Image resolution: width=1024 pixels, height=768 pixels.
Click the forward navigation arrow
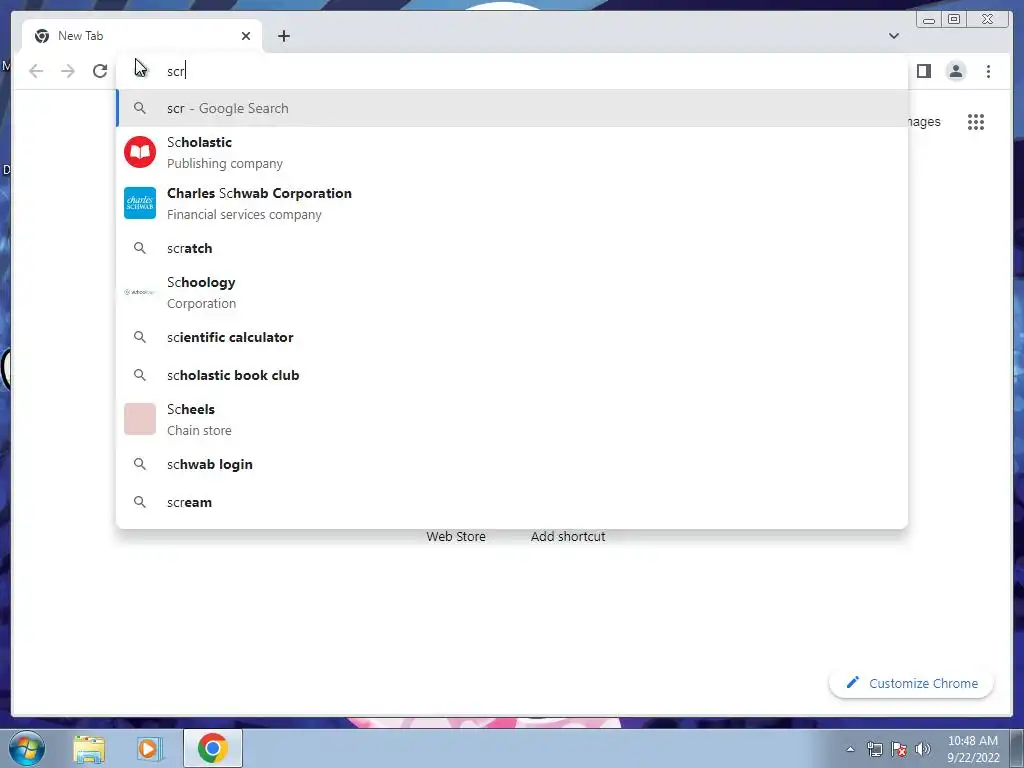coord(68,71)
